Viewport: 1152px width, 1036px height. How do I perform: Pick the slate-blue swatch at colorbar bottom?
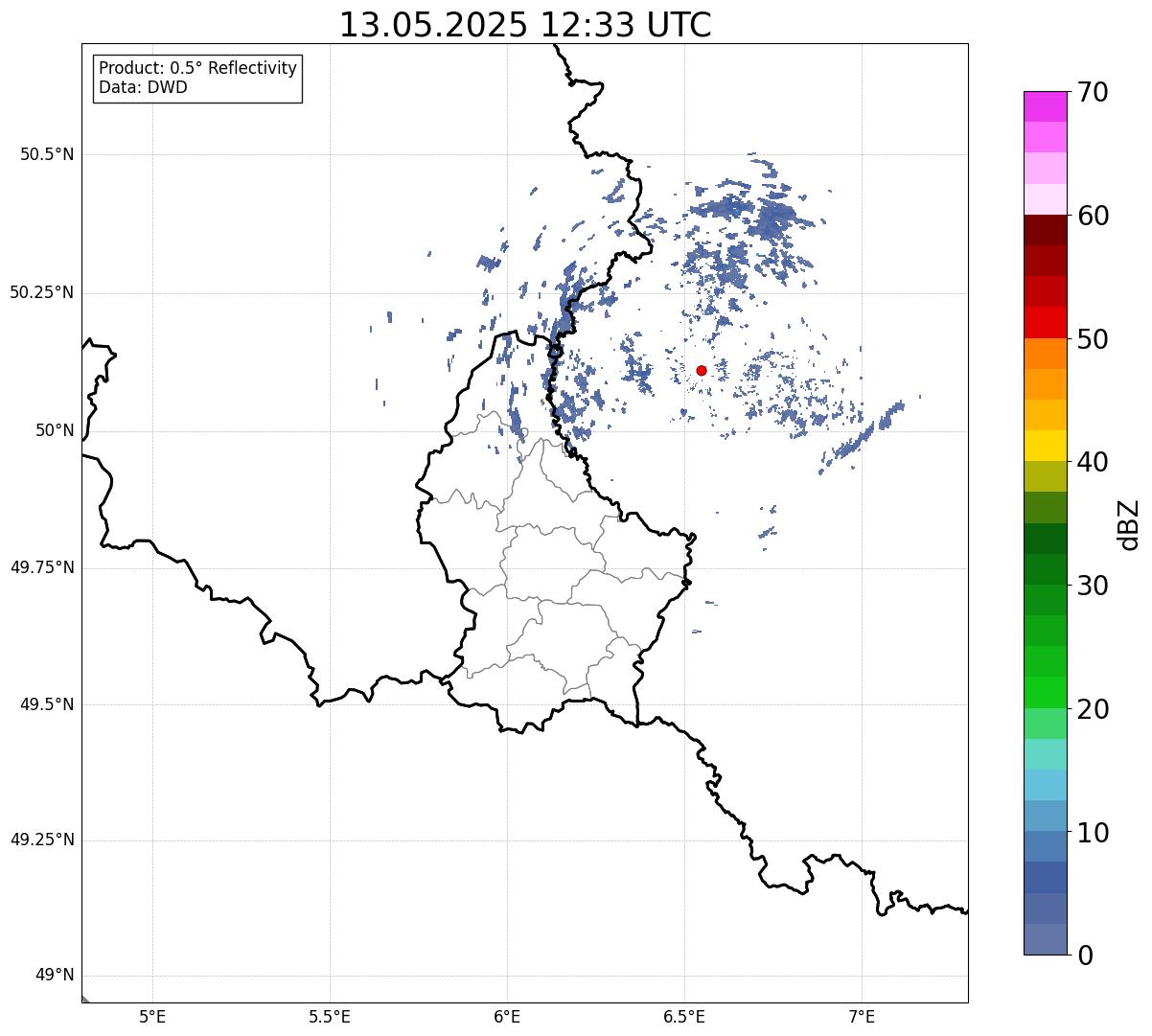1045,939
